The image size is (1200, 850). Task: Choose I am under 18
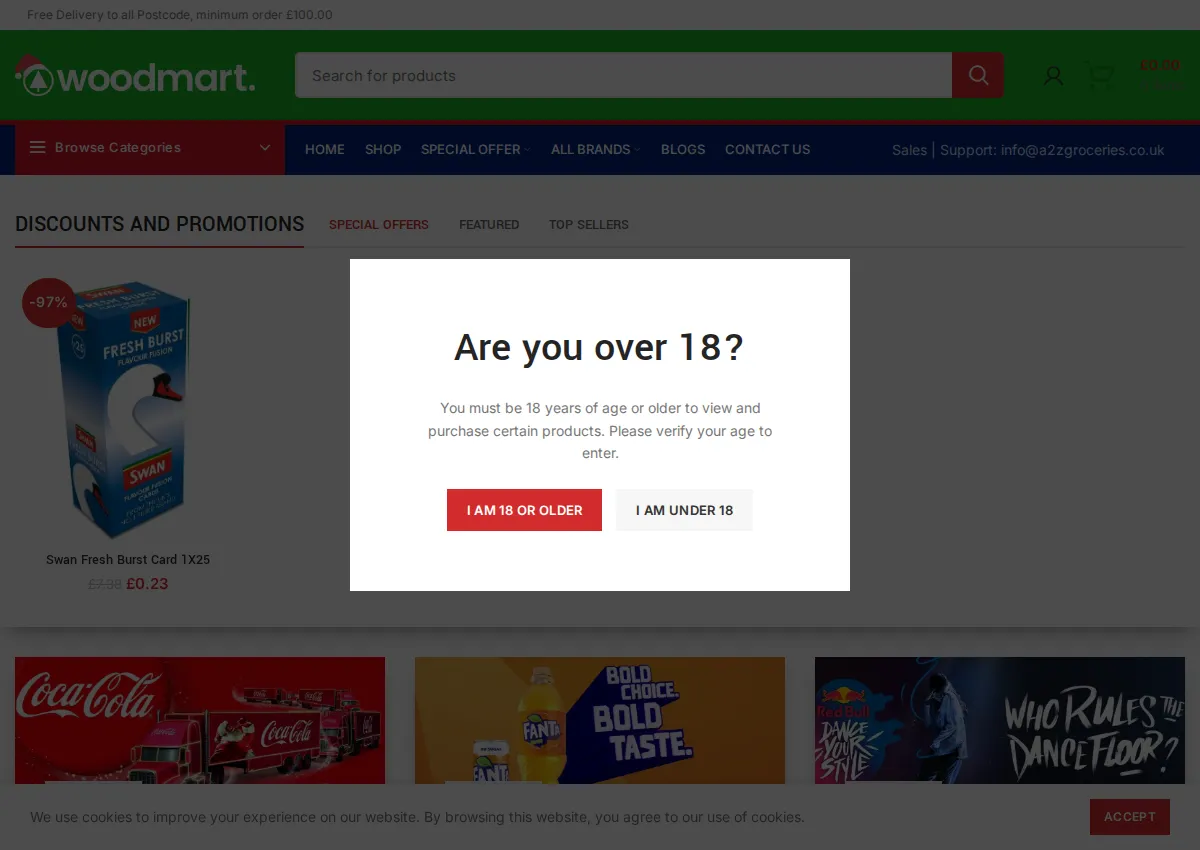pyautogui.click(x=684, y=510)
